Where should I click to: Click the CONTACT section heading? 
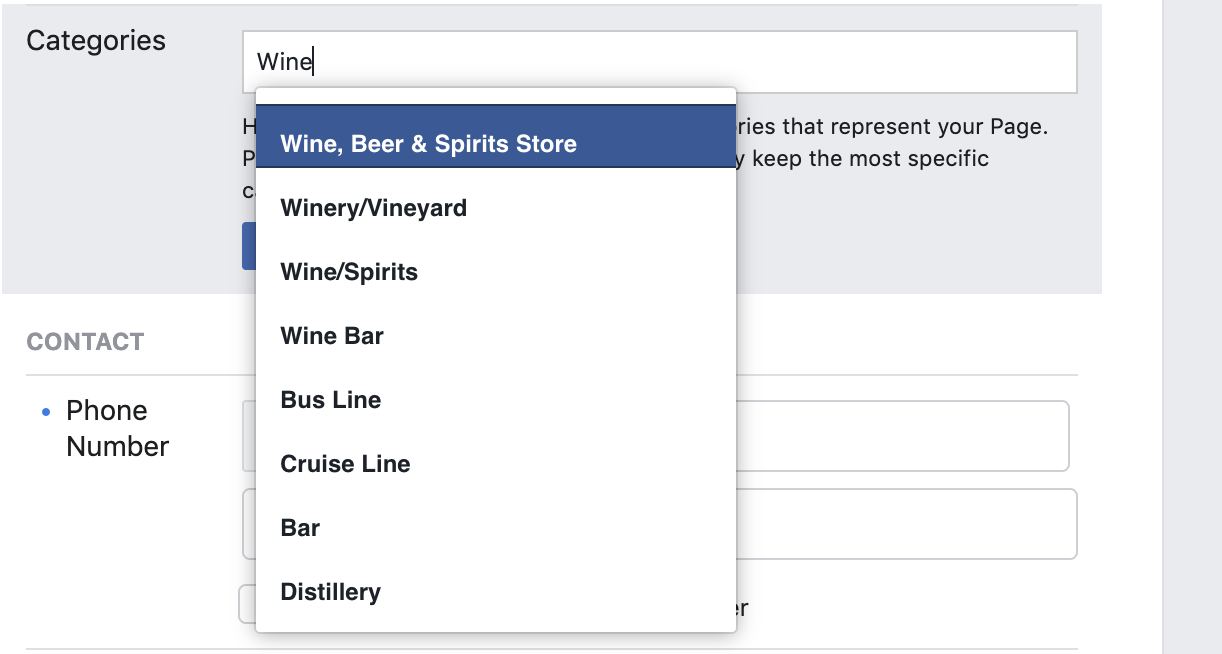(x=85, y=342)
